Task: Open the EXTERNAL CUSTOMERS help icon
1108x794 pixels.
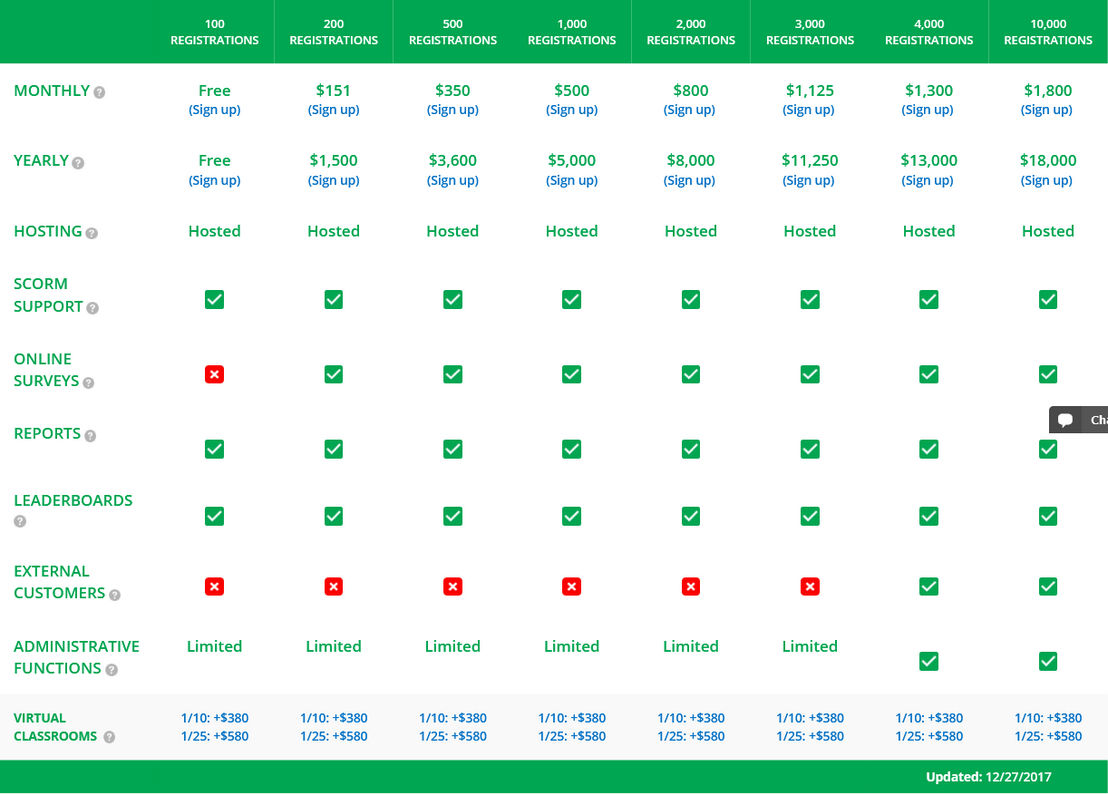Action: 115,596
